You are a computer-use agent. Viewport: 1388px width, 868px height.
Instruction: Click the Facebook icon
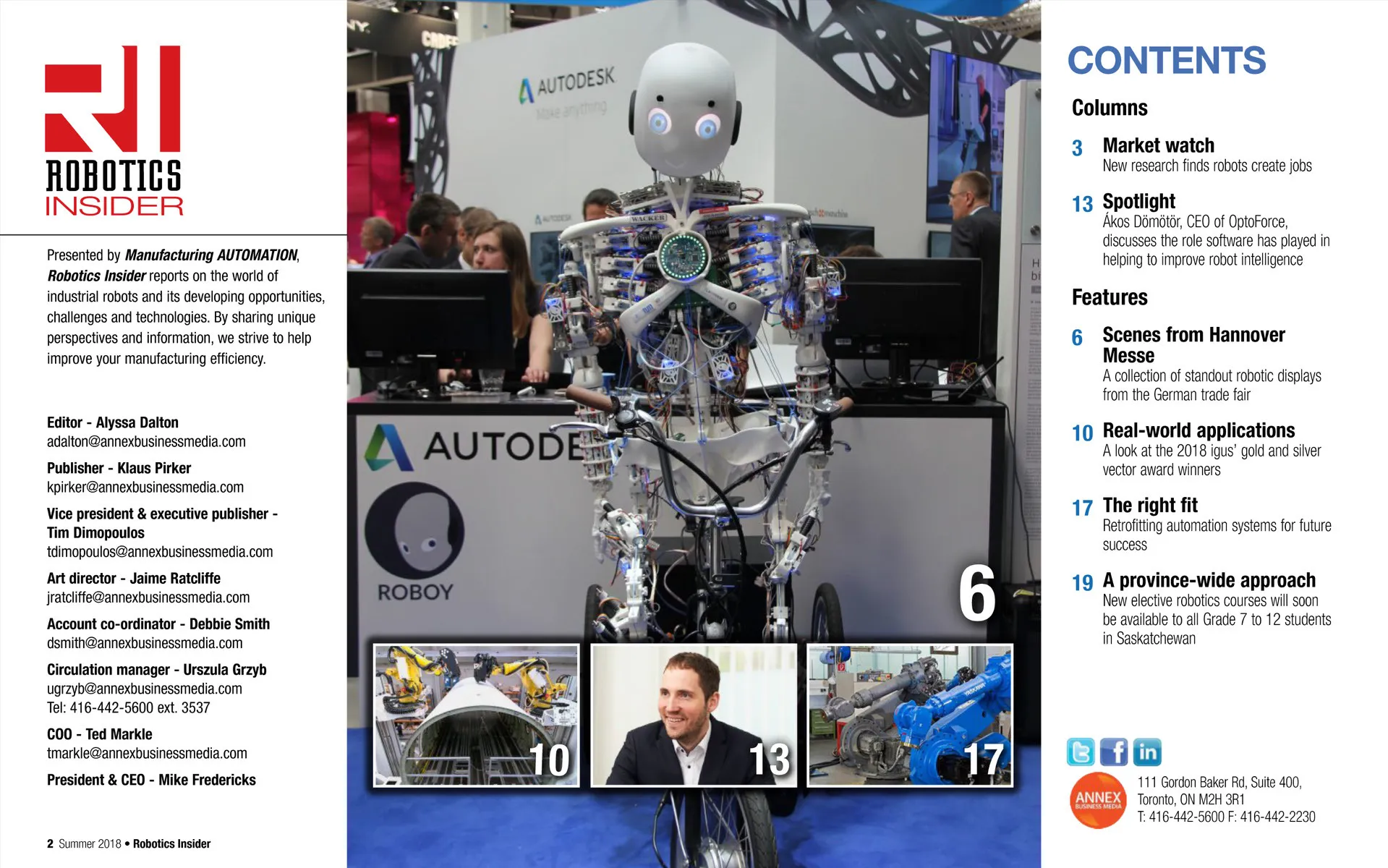click(x=1114, y=752)
